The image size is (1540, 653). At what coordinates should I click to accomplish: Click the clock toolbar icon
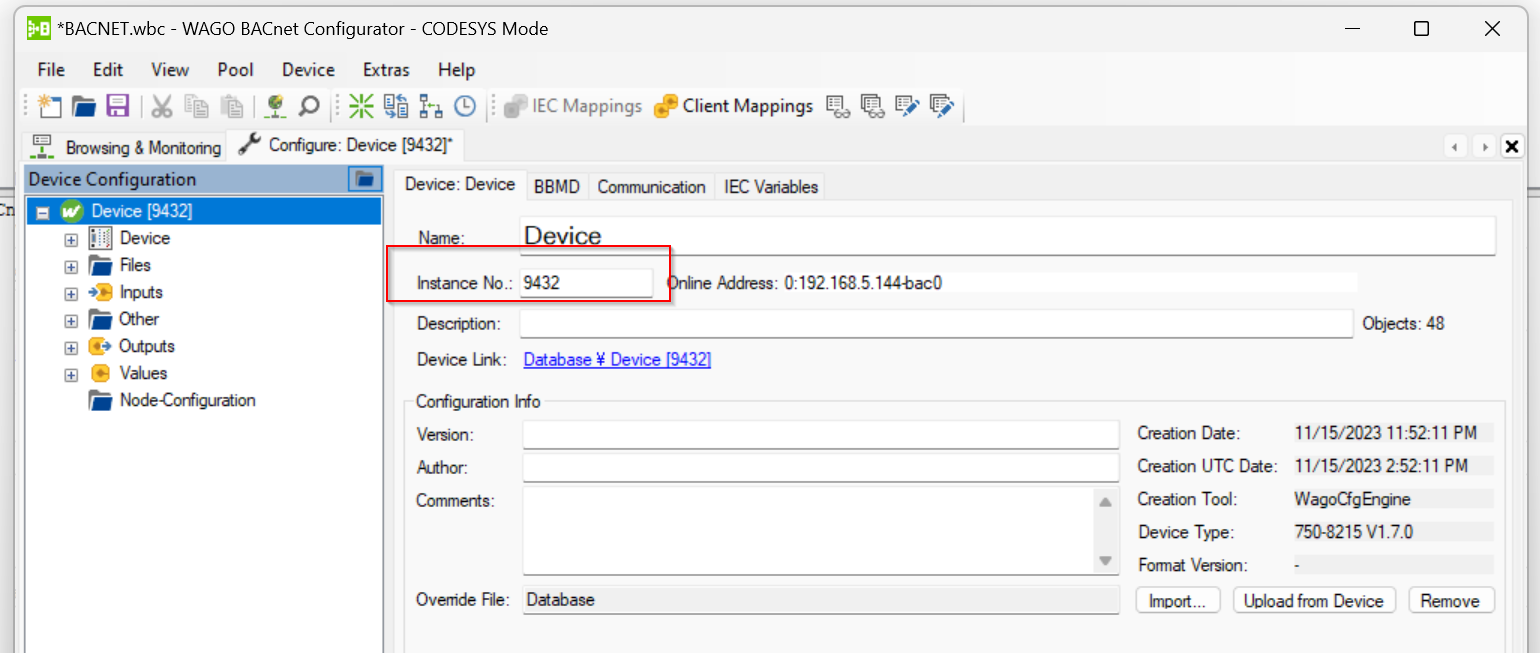point(465,105)
